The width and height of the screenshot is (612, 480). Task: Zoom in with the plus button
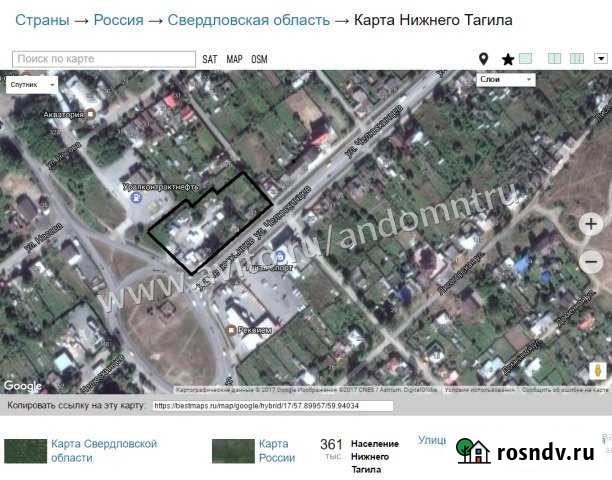[x=591, y=224]
